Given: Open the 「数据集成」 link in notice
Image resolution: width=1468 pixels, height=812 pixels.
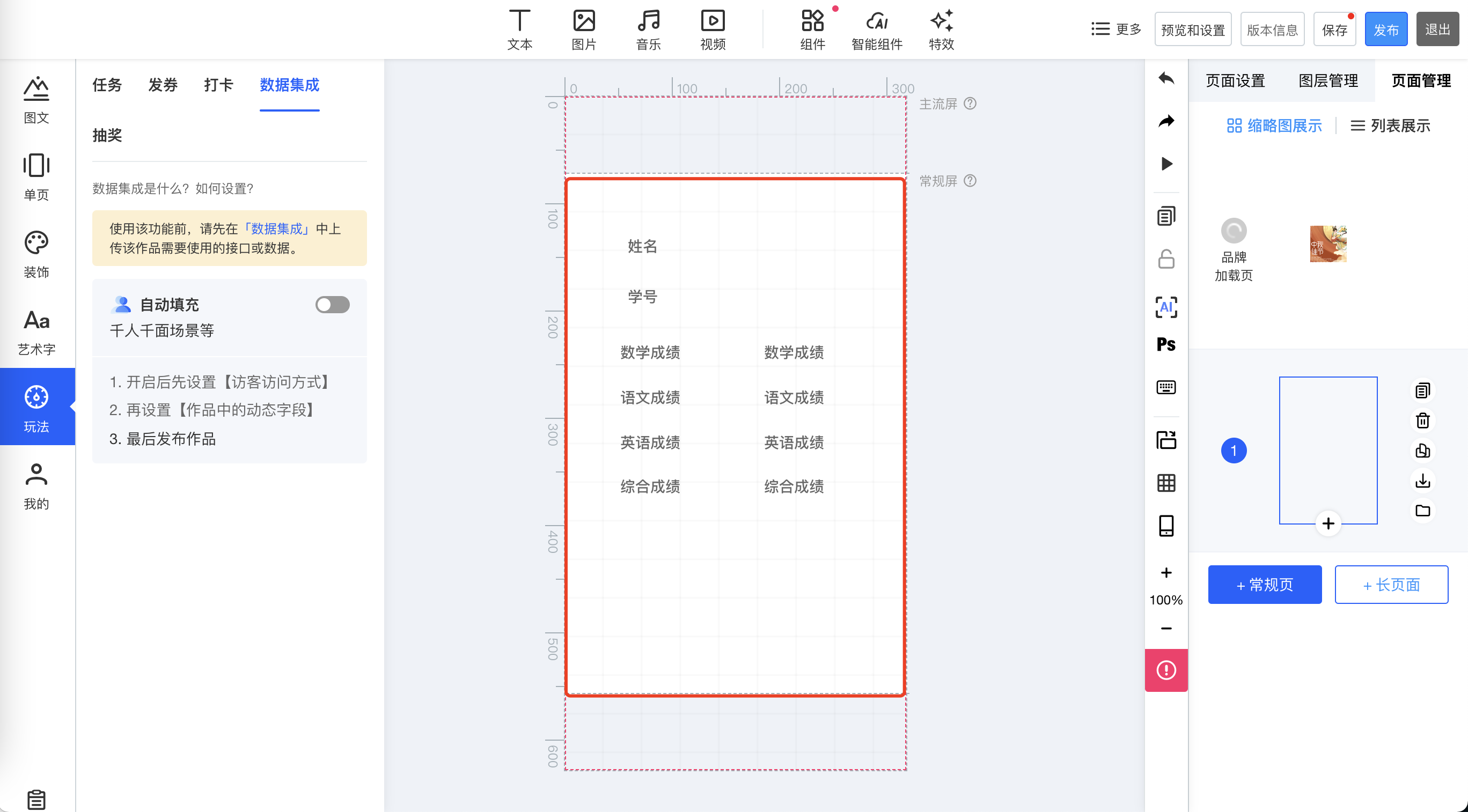Looking at the screenshot, I should 276,229.
